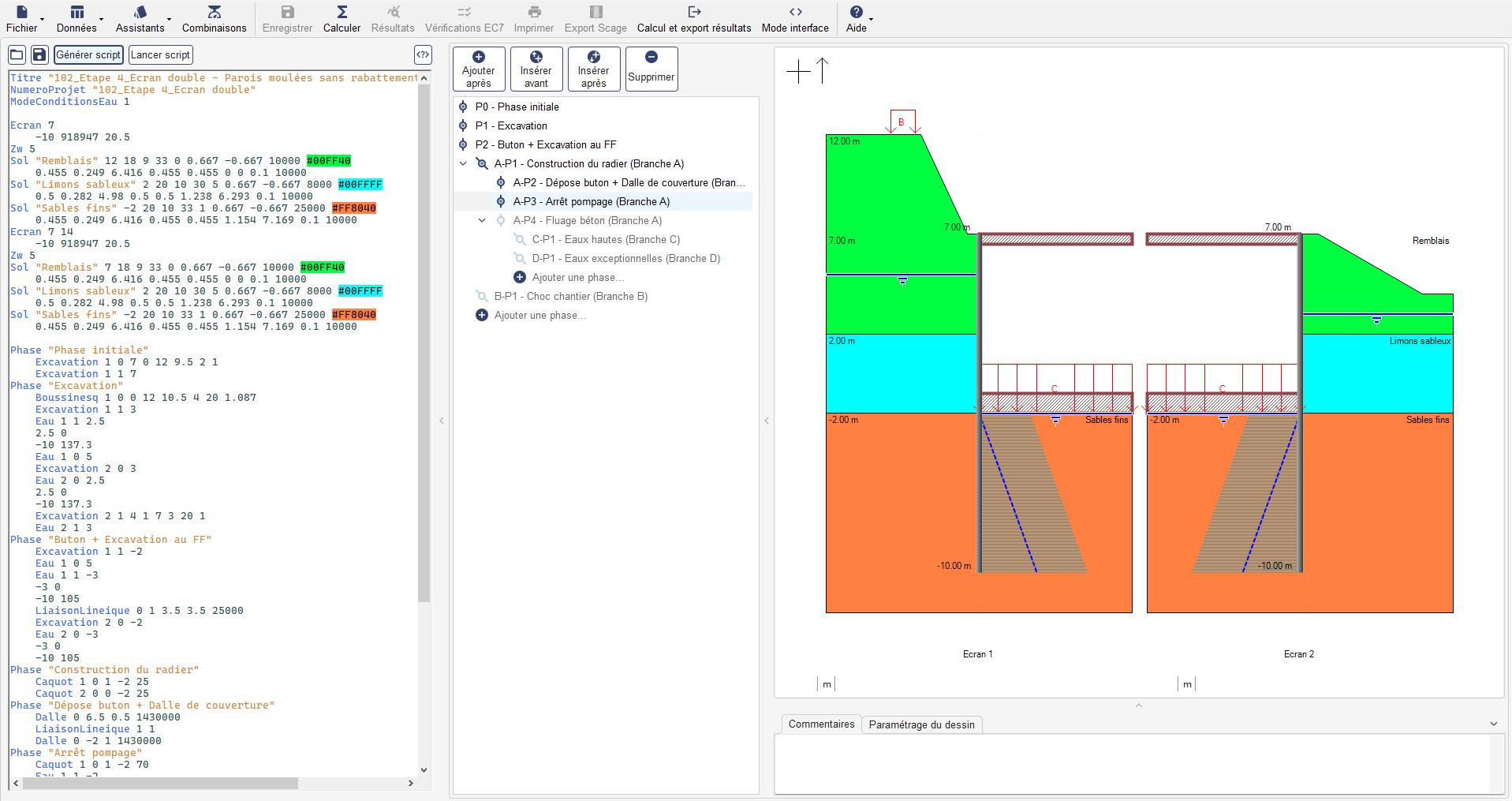Select the Commentaires tab
The height and width of the screenshot is (801, 1512).
pyautogui.click(x=820, y=724)
